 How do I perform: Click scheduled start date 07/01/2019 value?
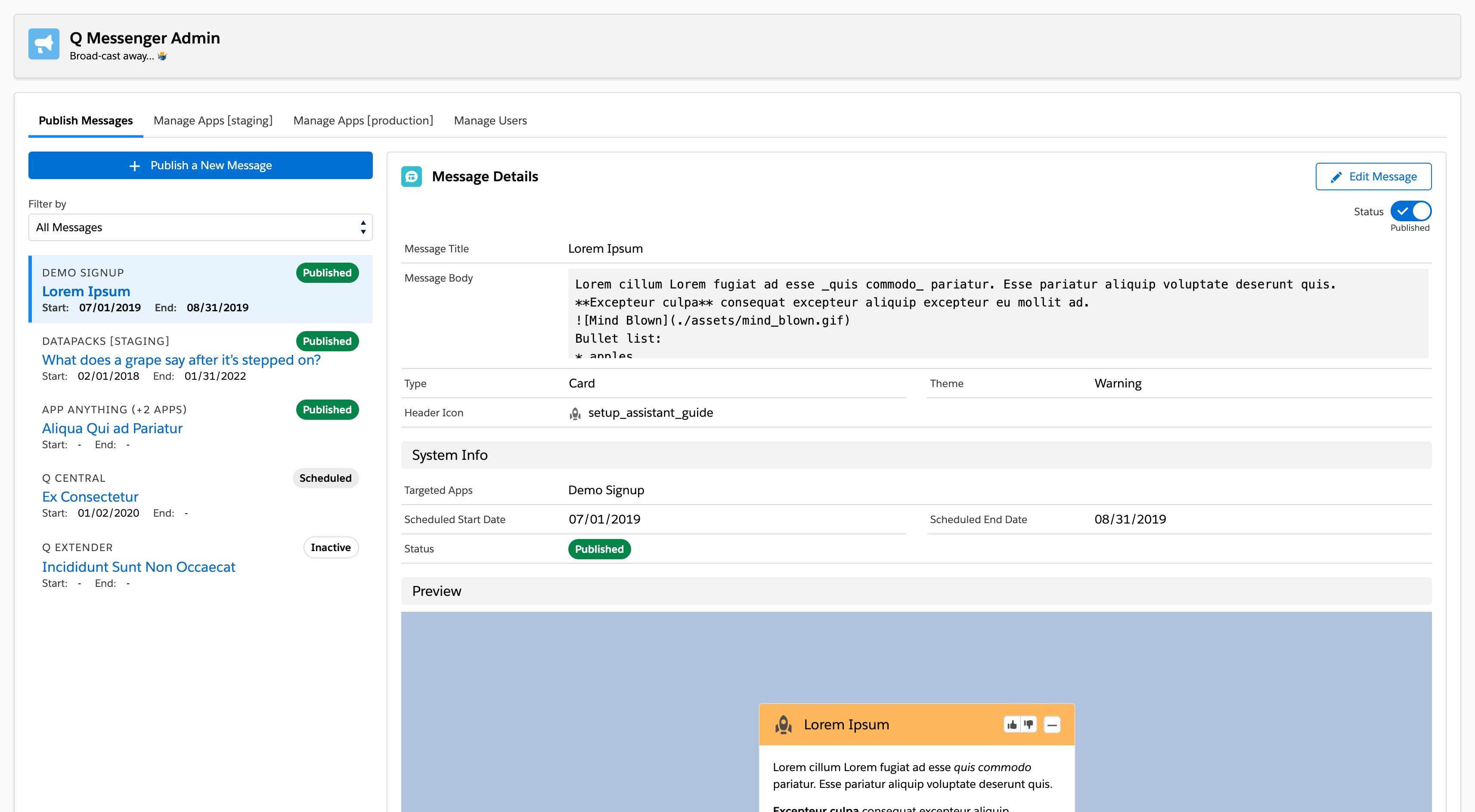click(x=604, y=519)
